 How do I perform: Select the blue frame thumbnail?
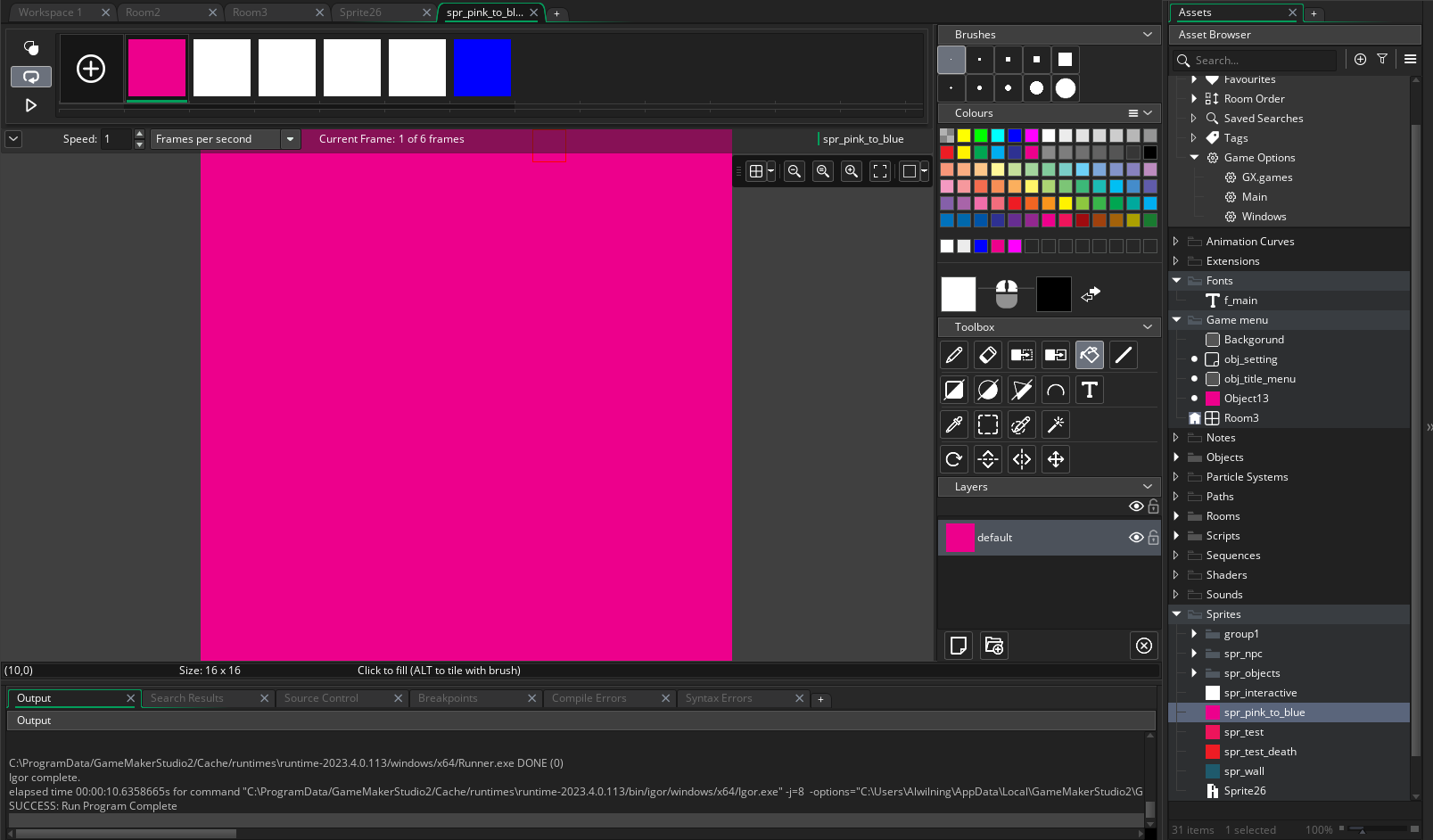482,68
